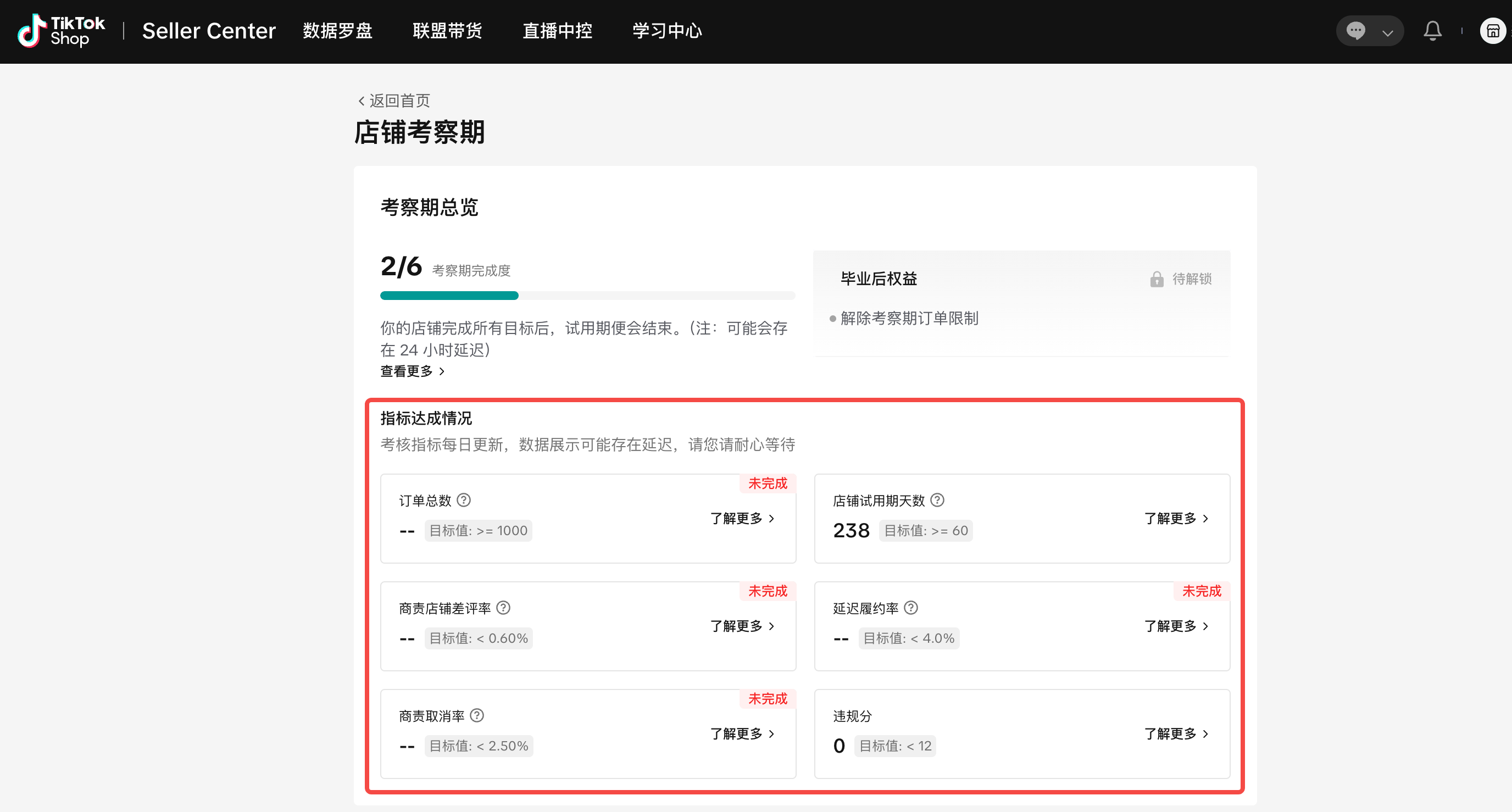Expand the chat dropdown arrow
This screenshot has width=1512, height=812.
(1388, 32)
